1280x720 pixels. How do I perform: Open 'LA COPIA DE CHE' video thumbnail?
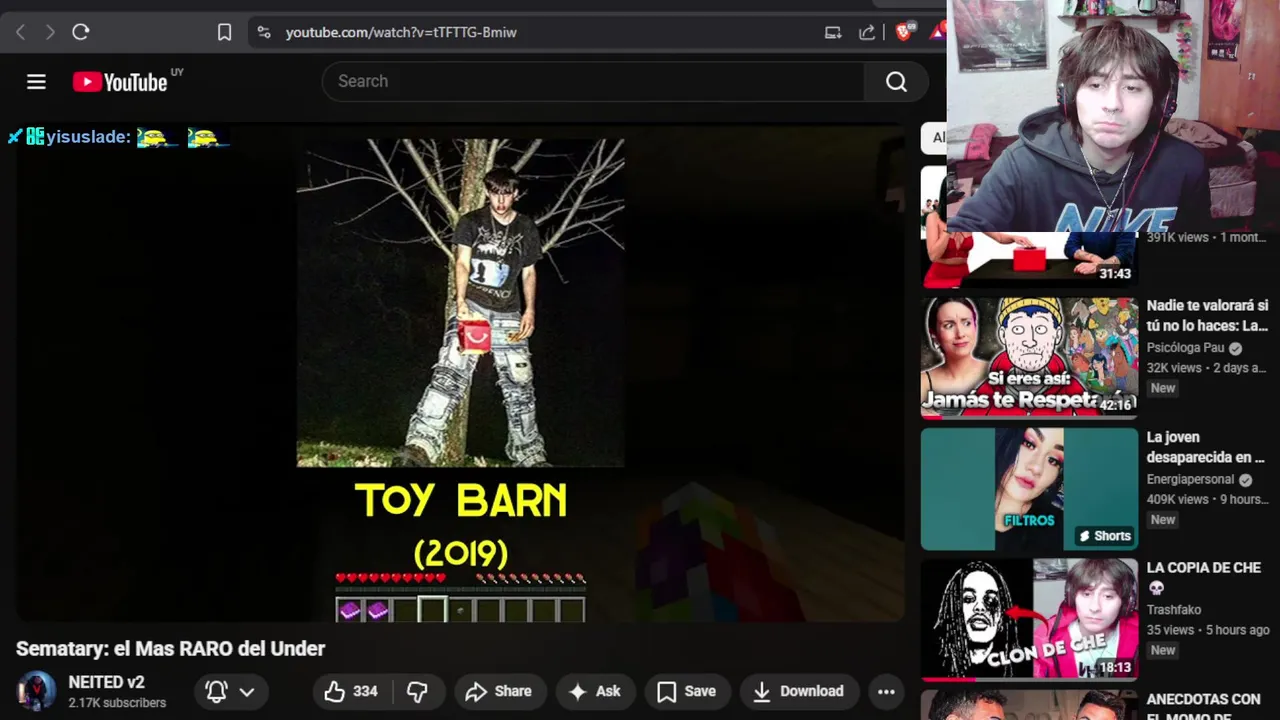click(x=1029, y=619)
